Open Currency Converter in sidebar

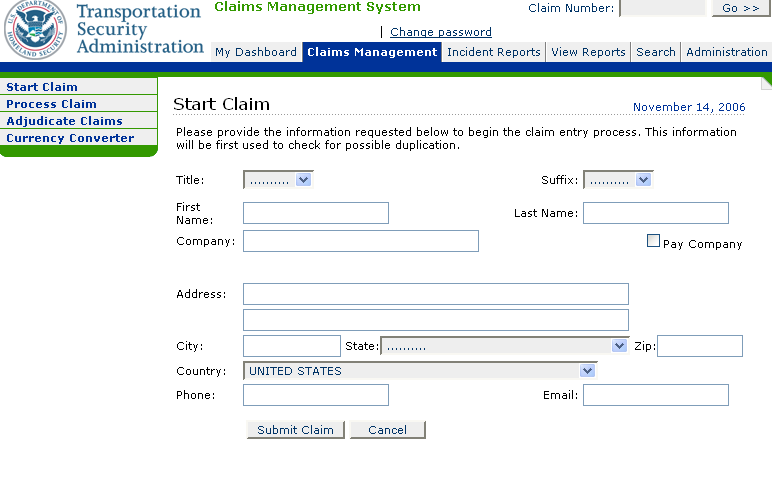pyautogui.click(x=78, y=138)
